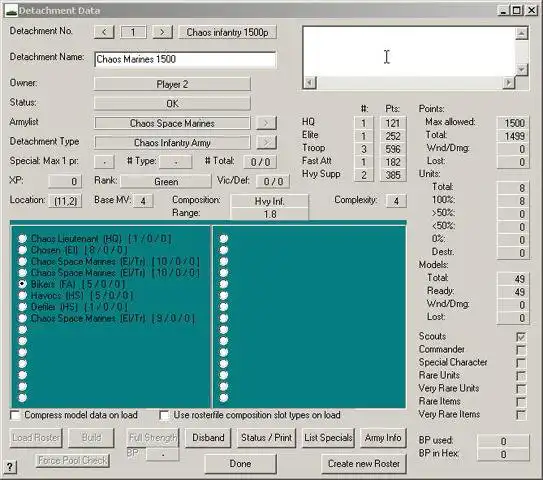Go to next detachment number arrow
Screen dimensions: 543x480
(162, 32)
